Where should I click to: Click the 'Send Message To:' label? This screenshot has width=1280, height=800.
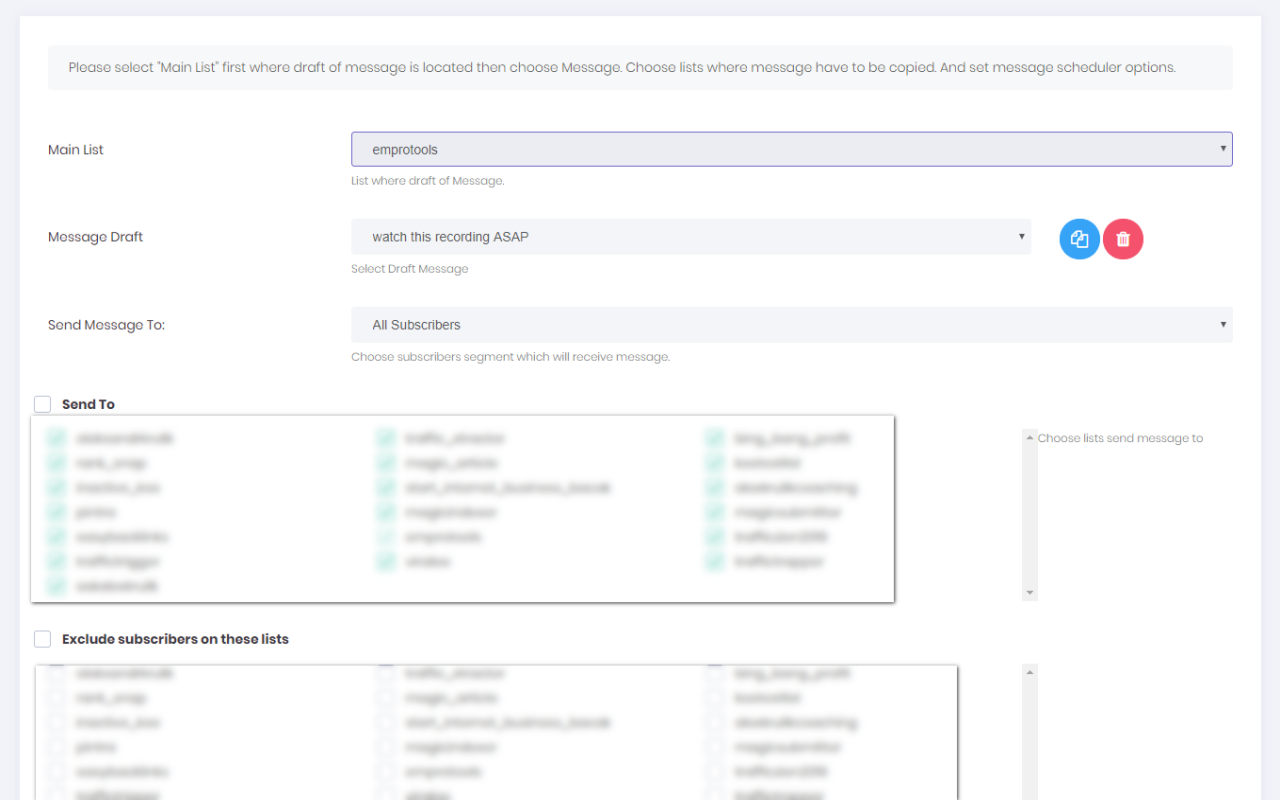click(x=106, y=325)
